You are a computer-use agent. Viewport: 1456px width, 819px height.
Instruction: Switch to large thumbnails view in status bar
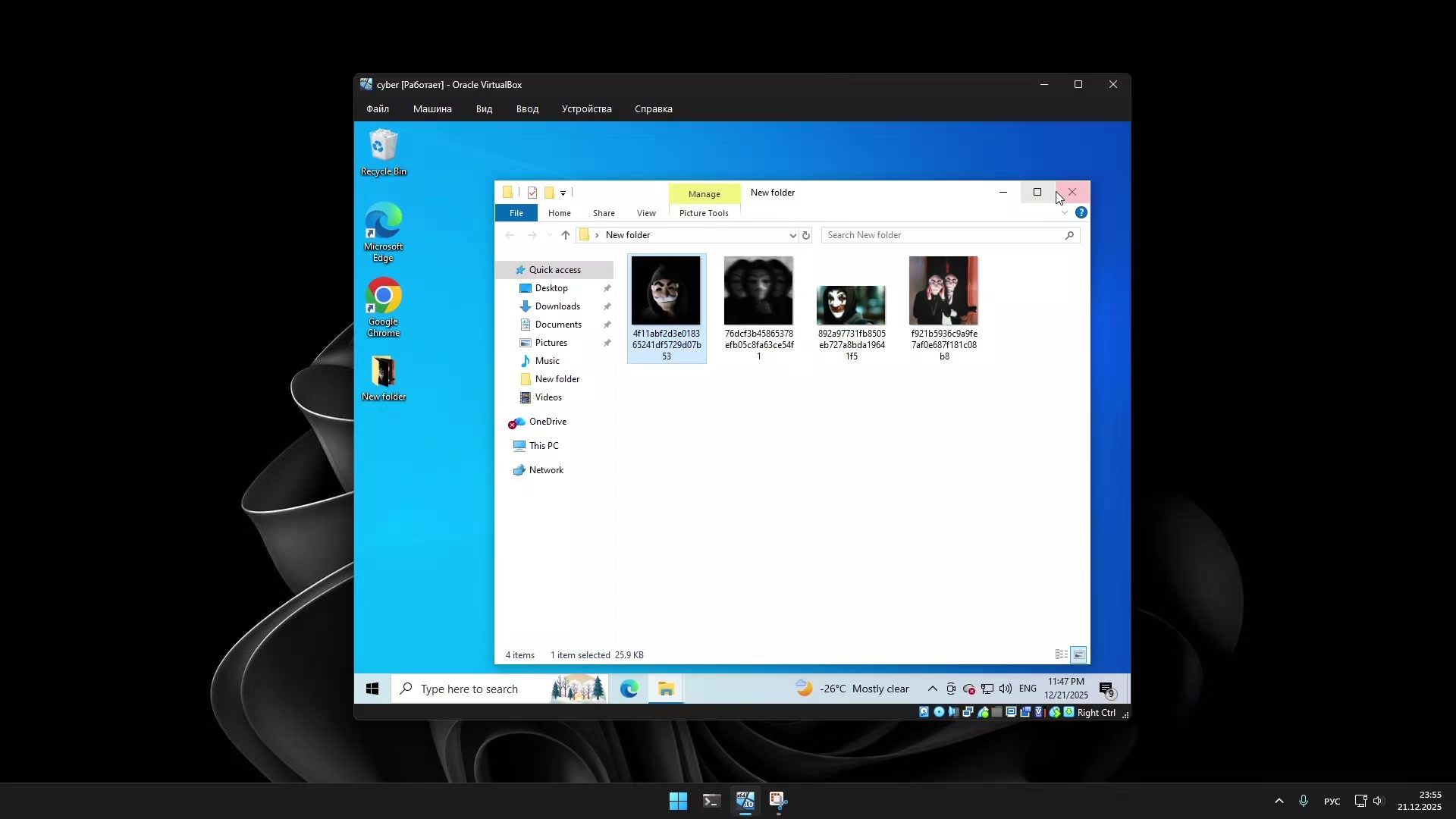pyautogui.click(x=1078, y=654)
